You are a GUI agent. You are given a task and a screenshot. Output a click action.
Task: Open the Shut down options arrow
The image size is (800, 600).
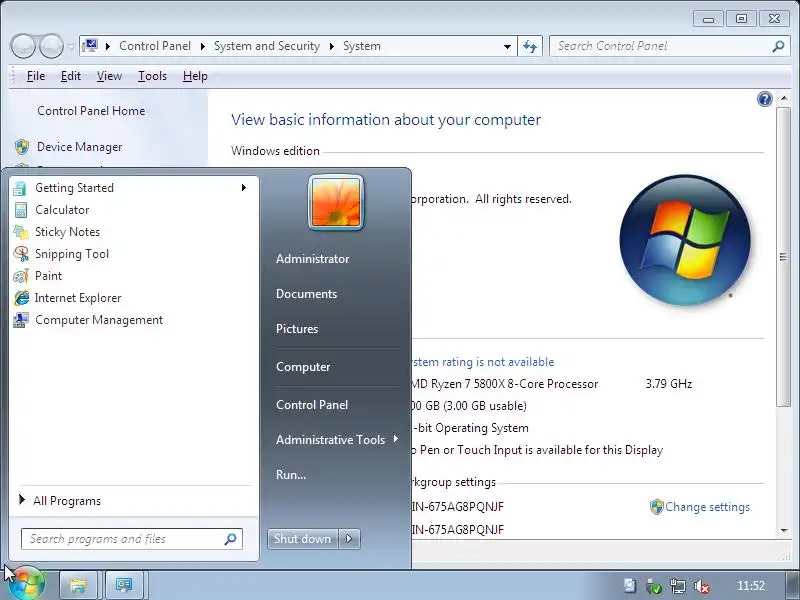pos(349,539)
